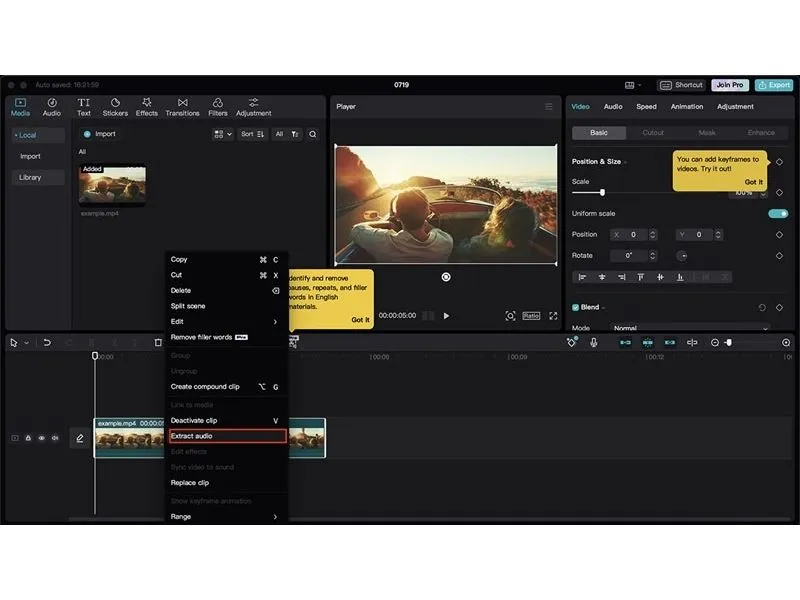800x600 pixels.
Task: Uncheck the Blend checkbox
Action: click(x=576, y=307)
